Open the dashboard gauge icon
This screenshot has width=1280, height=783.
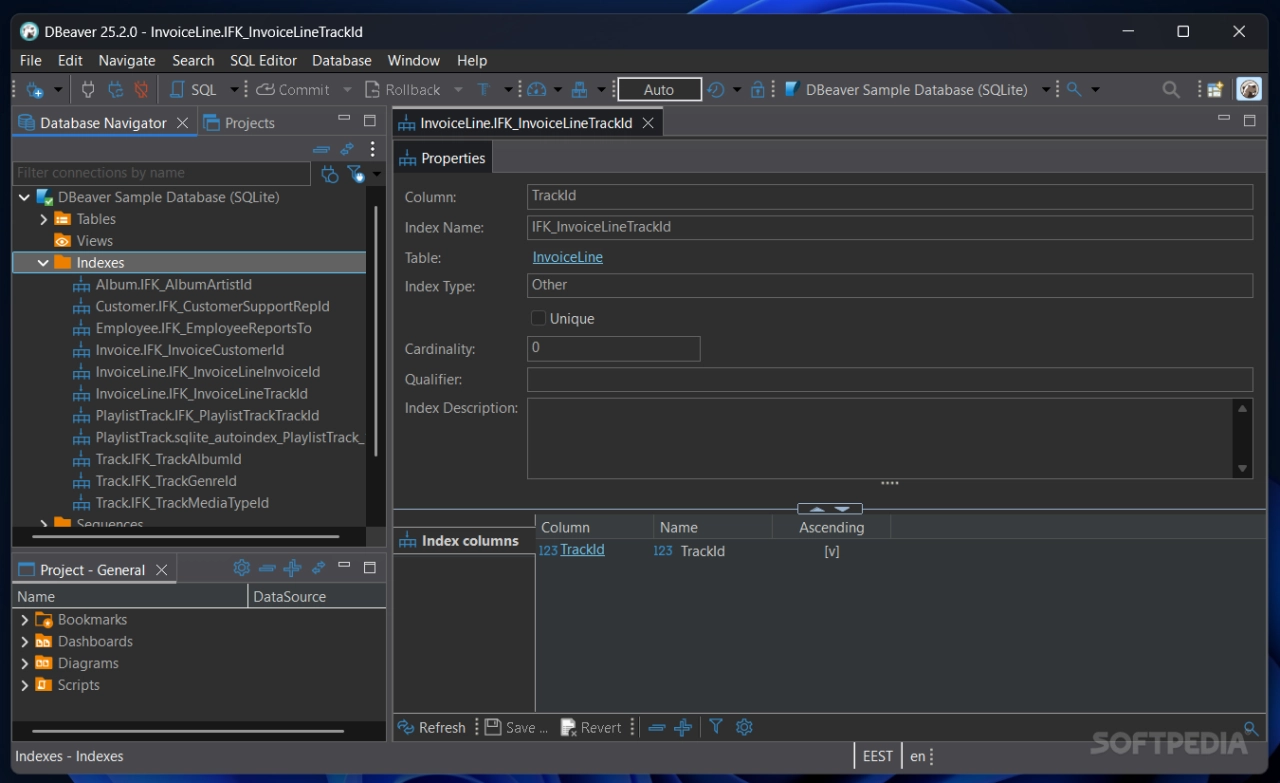[x=536, y=90]
